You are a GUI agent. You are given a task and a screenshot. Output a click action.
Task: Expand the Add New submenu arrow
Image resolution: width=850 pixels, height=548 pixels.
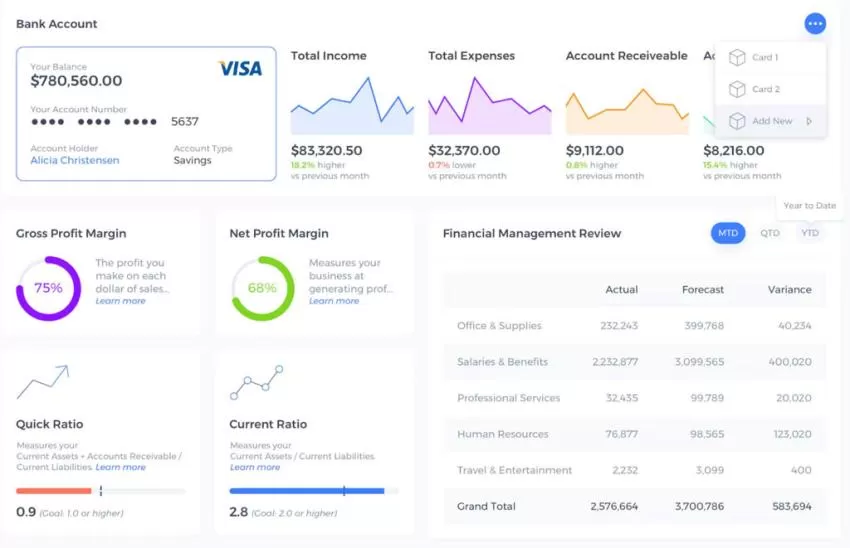tap(809, 121)
